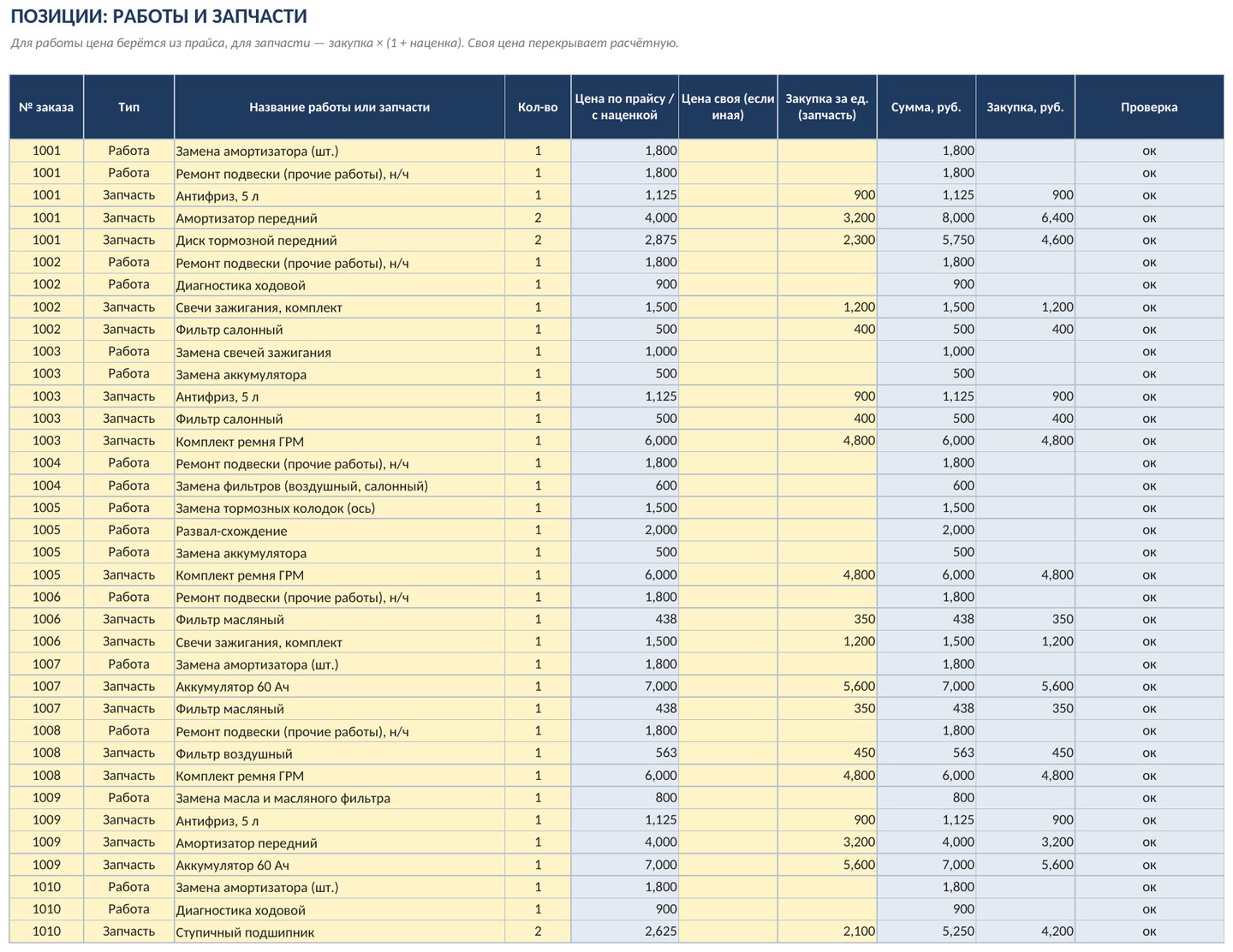Viewport: 1233px width, 952px height.
Task: Select the 'Замена масла и масляного фильтра' cell
Action: click(x=339, y=798)
